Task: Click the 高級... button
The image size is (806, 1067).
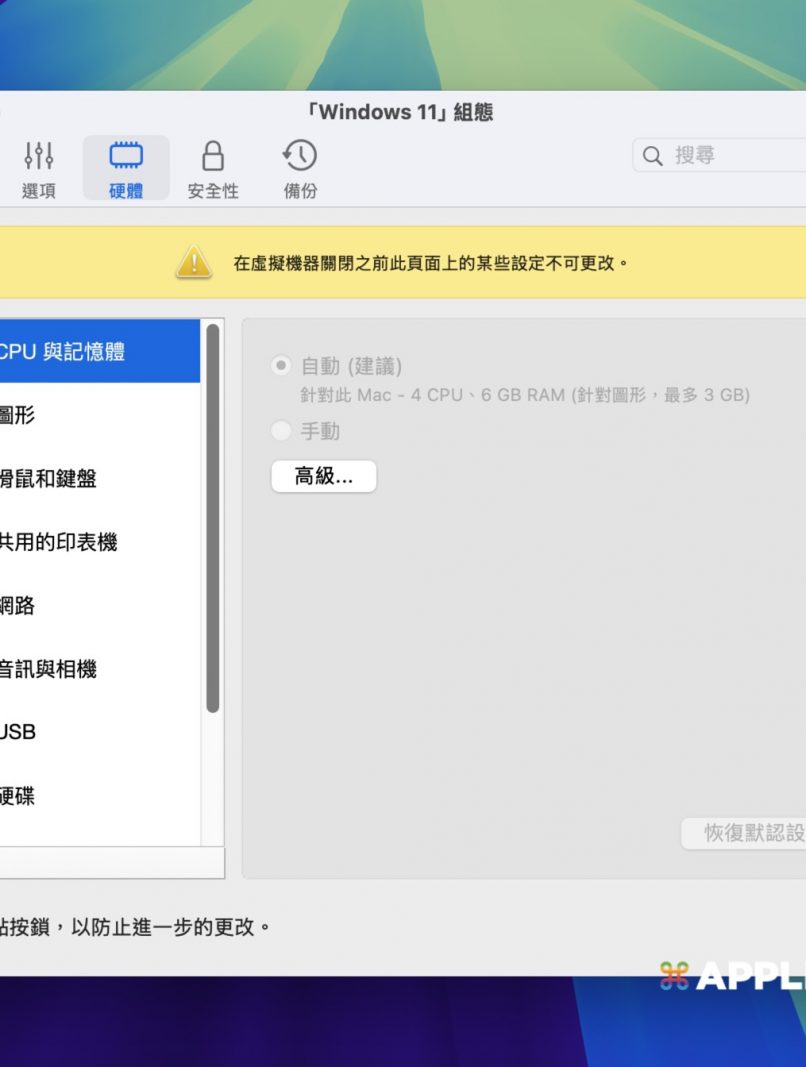Action: 323,477
